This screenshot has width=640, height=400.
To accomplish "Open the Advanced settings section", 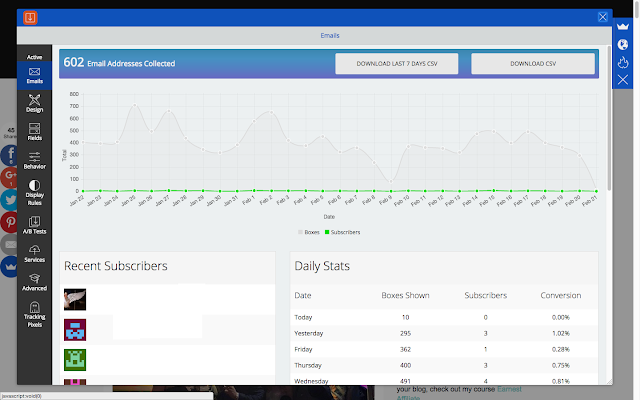I will [x=34, y=282].
